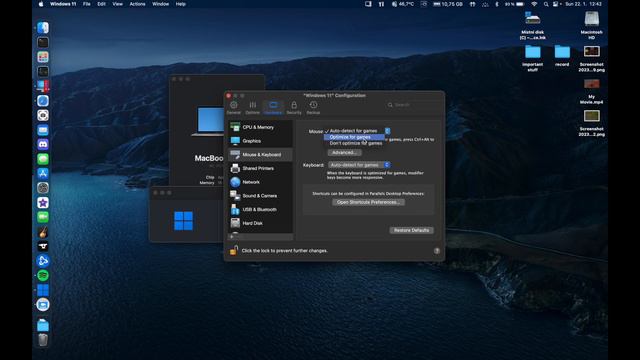Click the battery indicator in menu bar
640x360 pixels.
tap(514, 4)
